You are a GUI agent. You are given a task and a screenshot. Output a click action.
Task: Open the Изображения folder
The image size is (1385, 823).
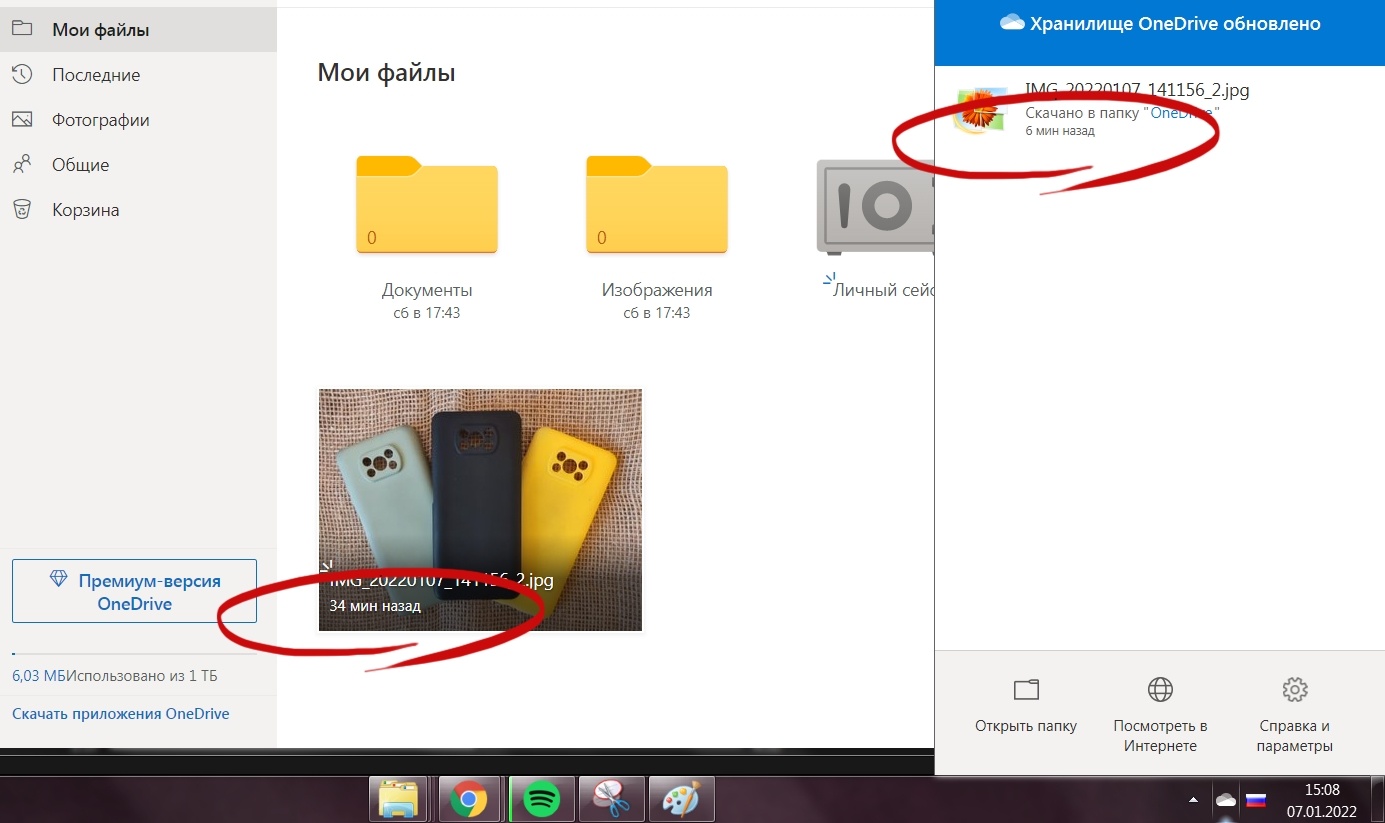pos(657,204)
